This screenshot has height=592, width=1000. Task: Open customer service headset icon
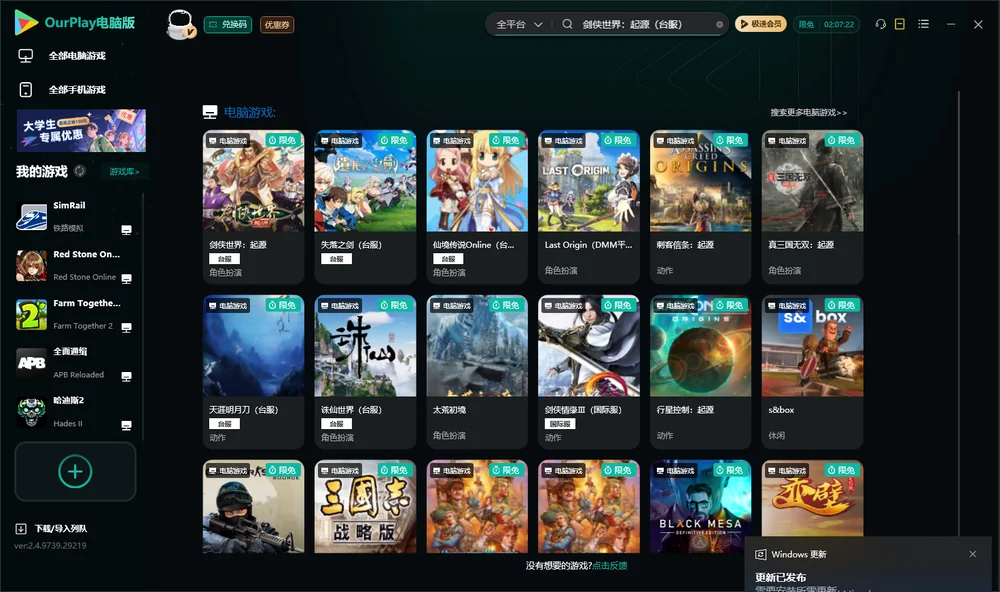coord(880,24)
